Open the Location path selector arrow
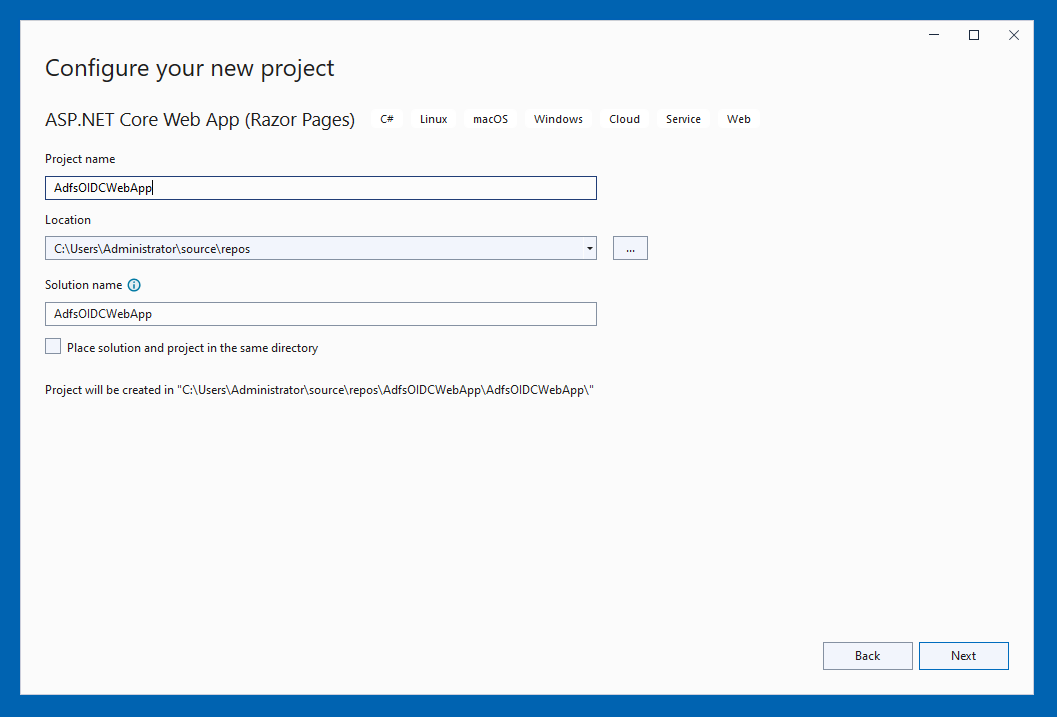 click(x=589, y=248)
